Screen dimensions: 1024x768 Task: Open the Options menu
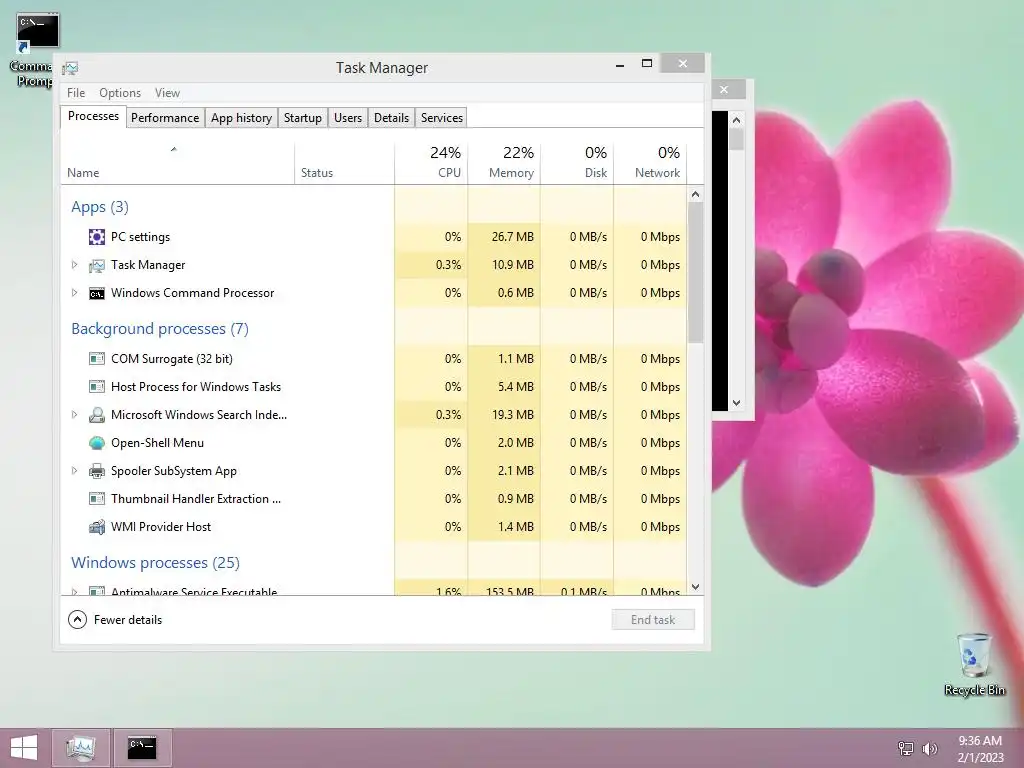[x=120, y=93]
